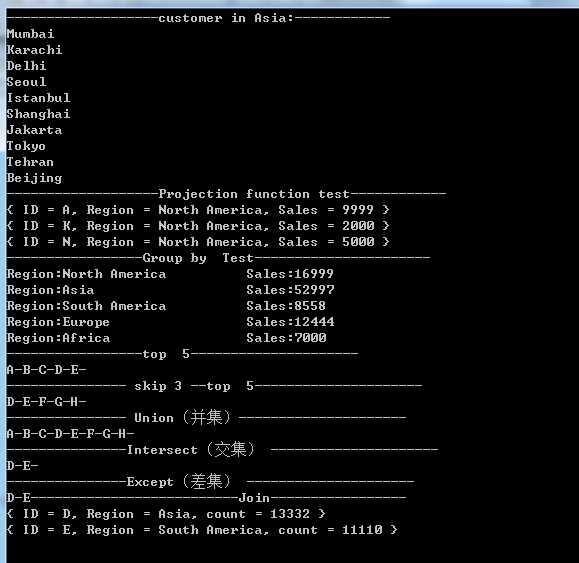Click the 'Except (差集)' header line
Screen dimensions: 579x563
coord(210,481)
